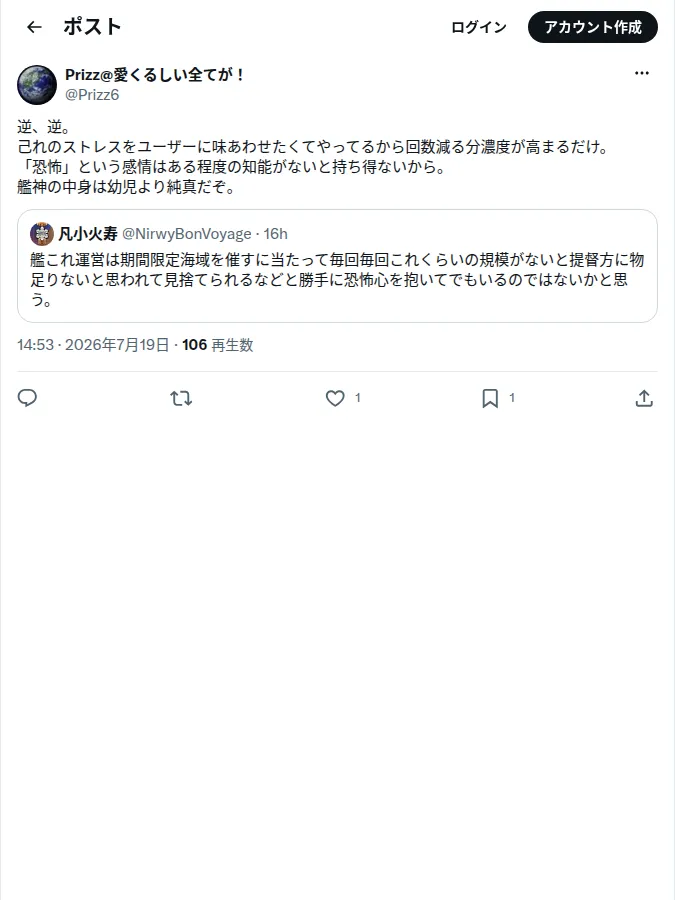Viewport: 675px width, 900px height.
Task: Open the @NirwyBonVoyage handle in quote
Action: click(x=187, y=234)
